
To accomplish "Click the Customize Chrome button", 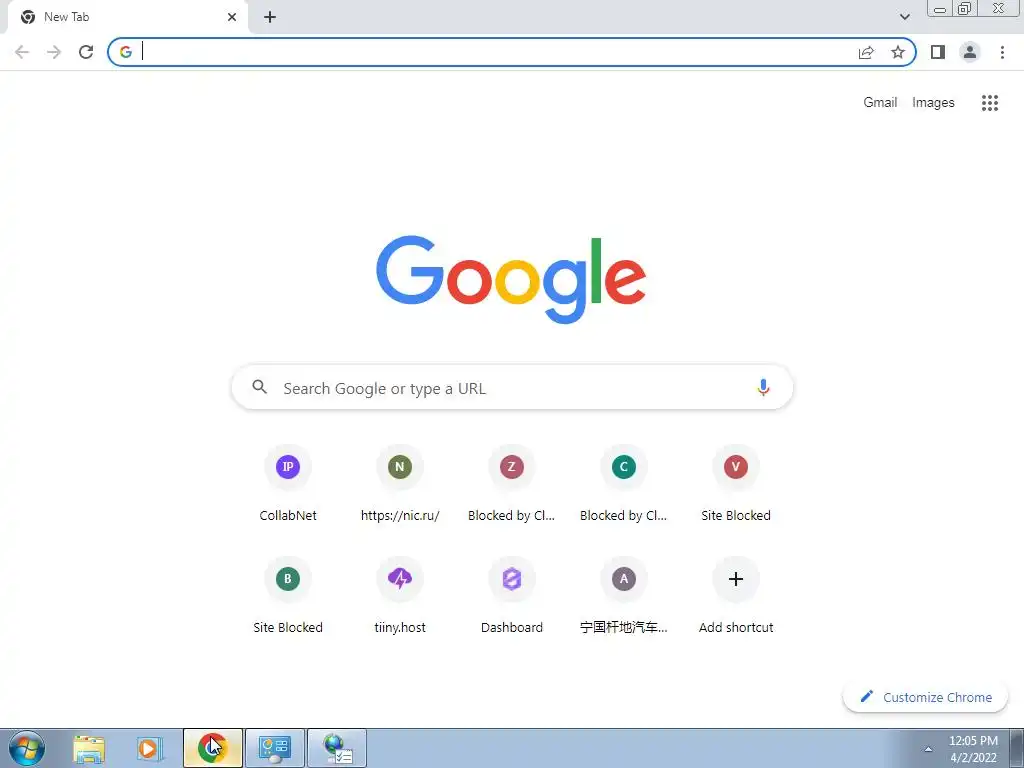I will (x=925, y=697).
